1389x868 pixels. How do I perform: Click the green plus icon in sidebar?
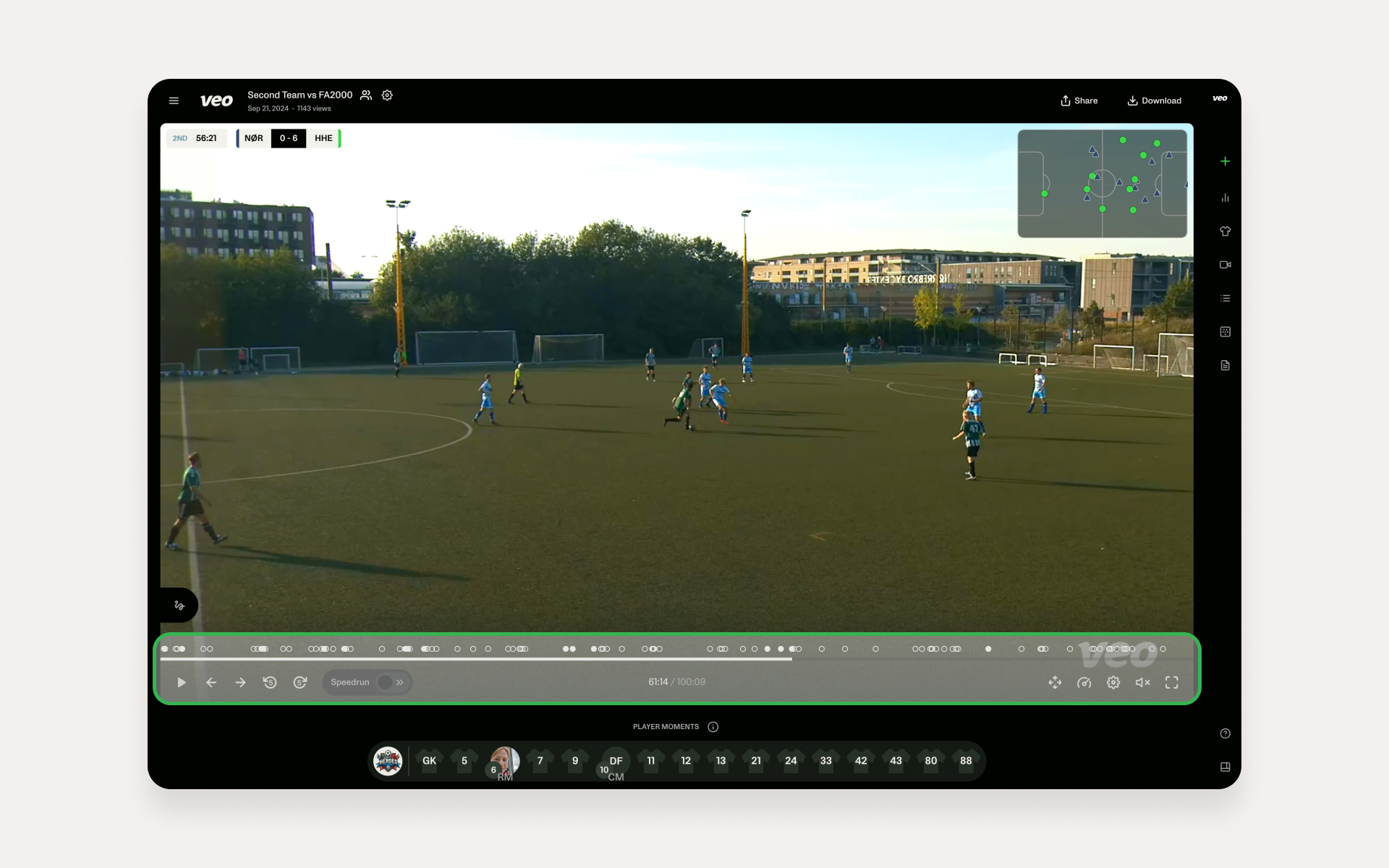pos(1225,161)
